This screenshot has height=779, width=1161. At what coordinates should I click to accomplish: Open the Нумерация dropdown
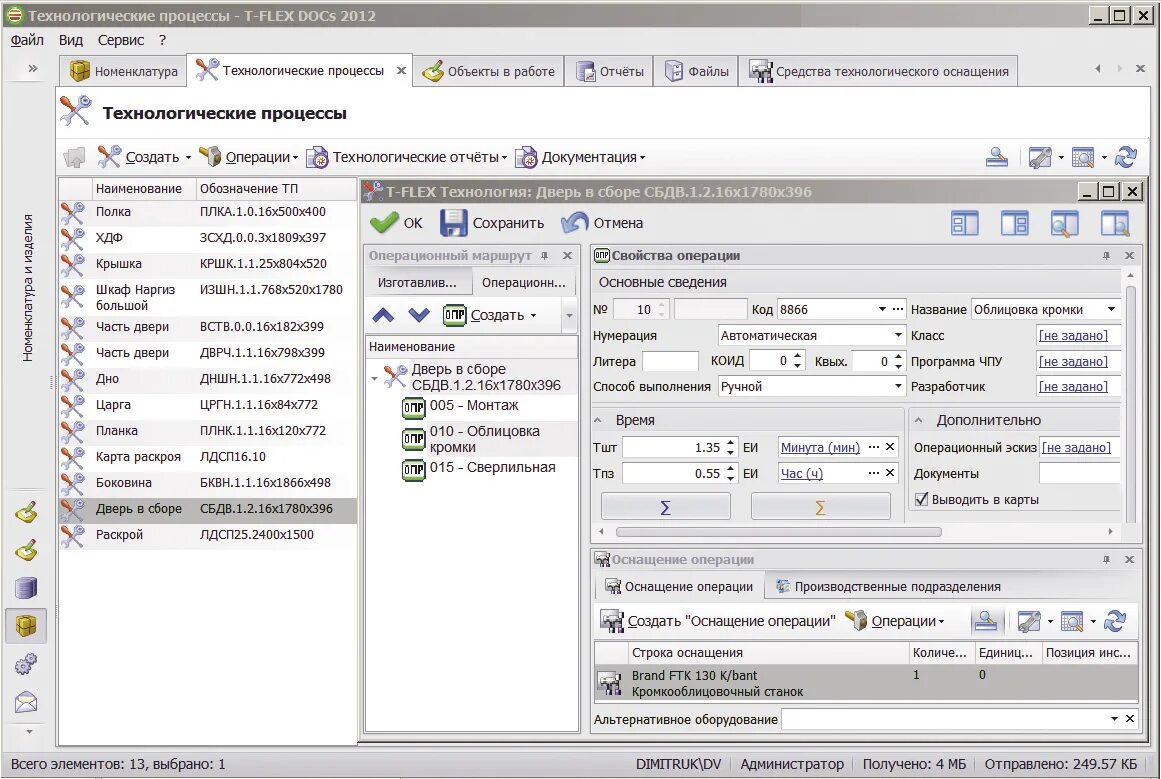pos(897,335)
